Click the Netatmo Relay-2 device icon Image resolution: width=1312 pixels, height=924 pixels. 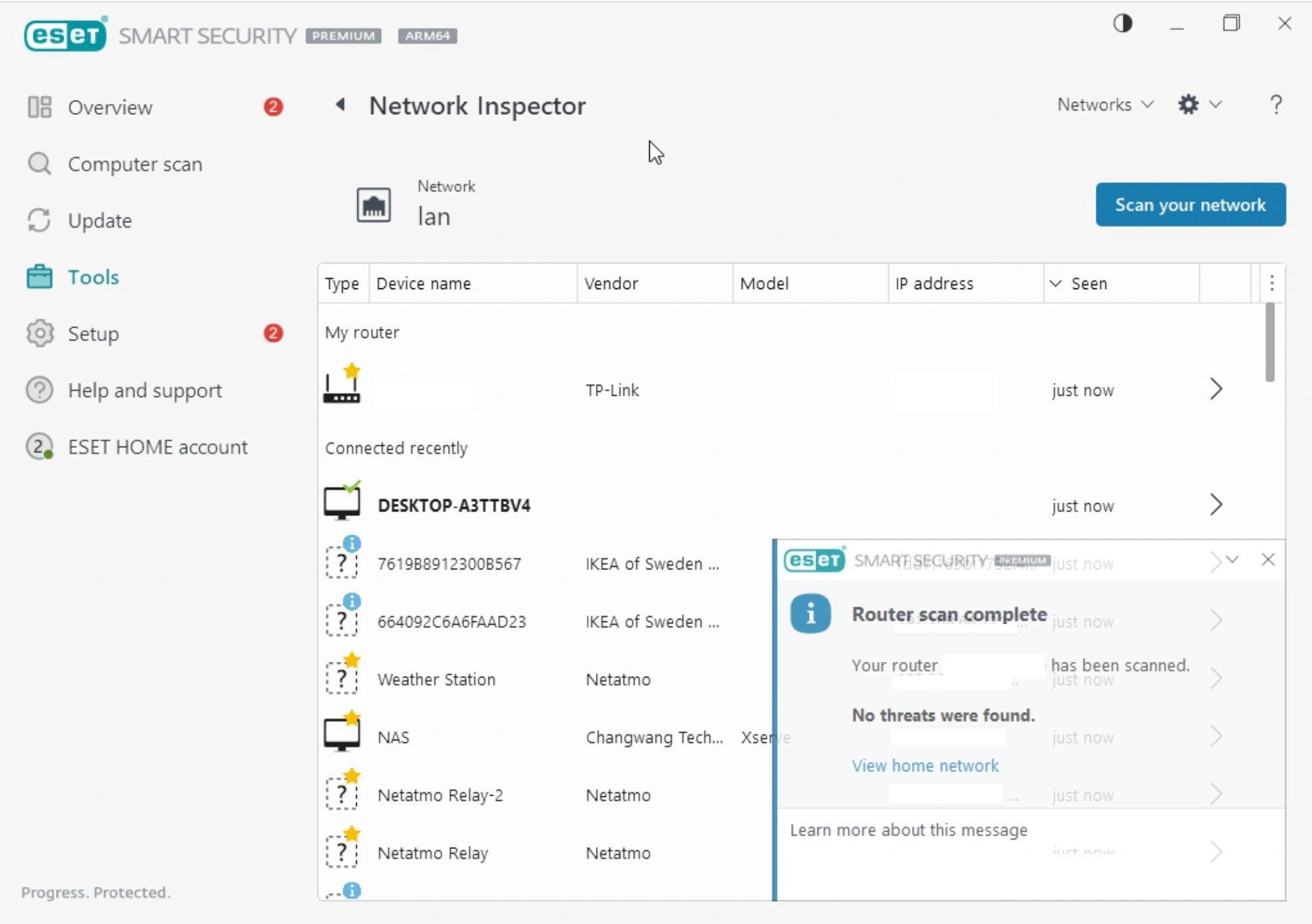click(343, 790)
